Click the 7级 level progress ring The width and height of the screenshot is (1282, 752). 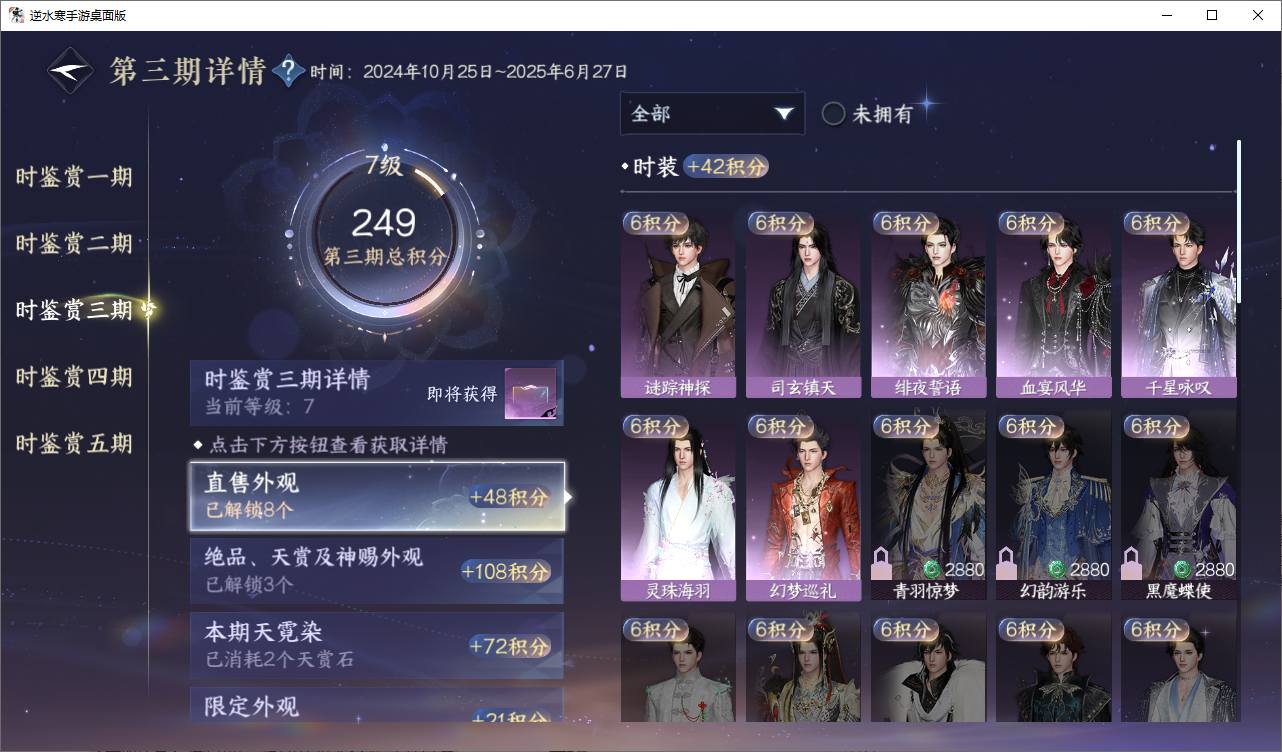[x=384, y=235]
